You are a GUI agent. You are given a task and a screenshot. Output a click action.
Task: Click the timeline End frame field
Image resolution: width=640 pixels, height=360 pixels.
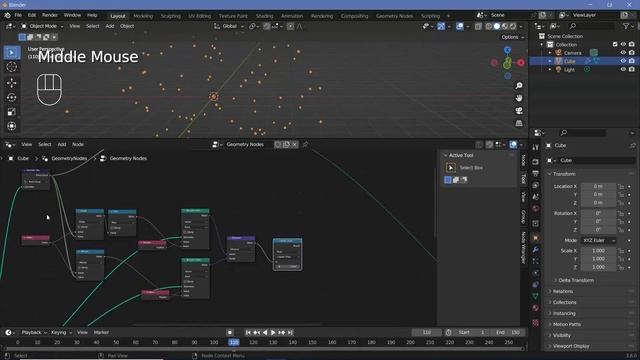pyautogui.click(x=509, y=333)
